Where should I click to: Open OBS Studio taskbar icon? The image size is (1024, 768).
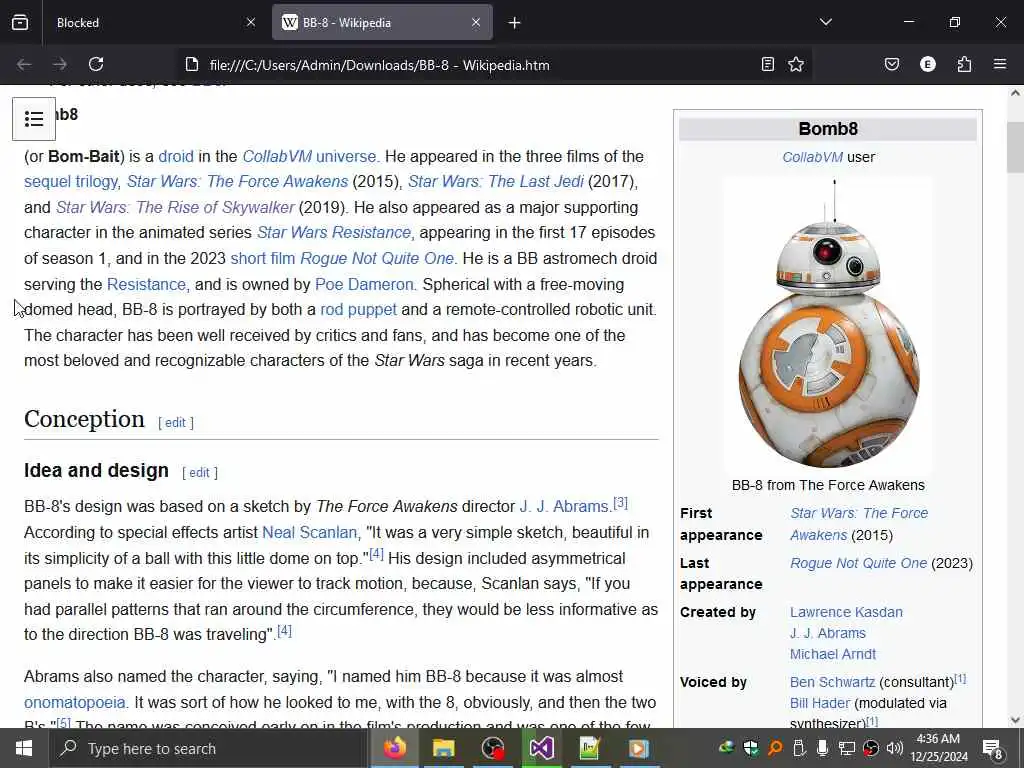492,748
